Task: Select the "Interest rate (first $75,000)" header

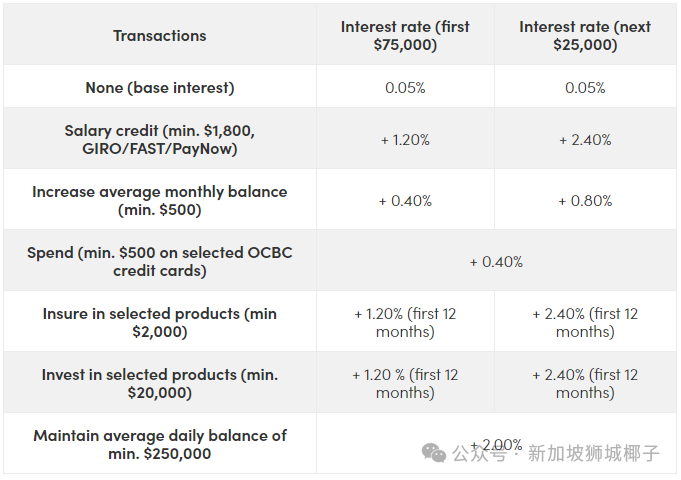Action: [x=405, y=36]
